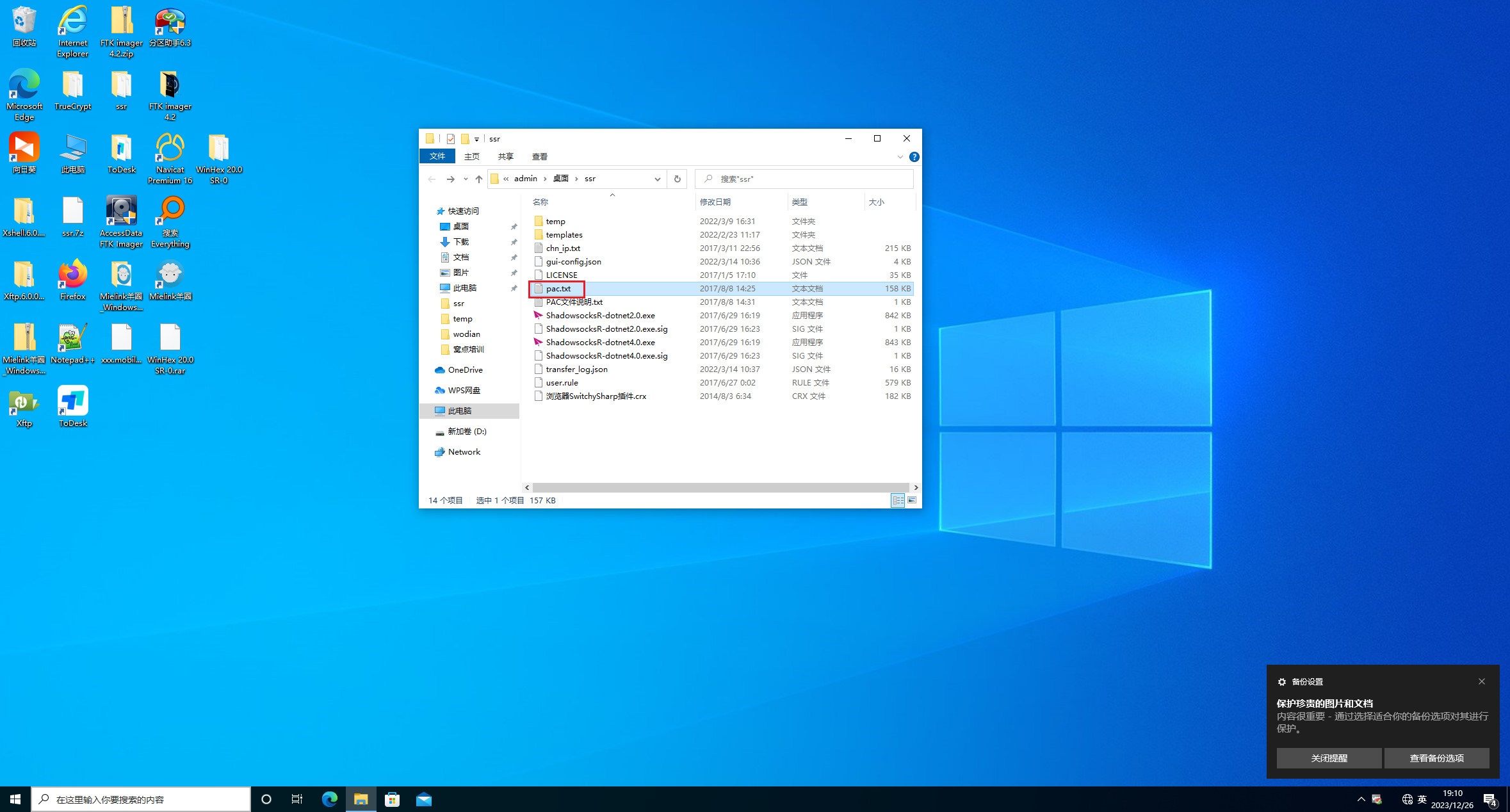Show hidden system tray icons
Viewport: 1510px width, 812px height.
pos(1361,799)
